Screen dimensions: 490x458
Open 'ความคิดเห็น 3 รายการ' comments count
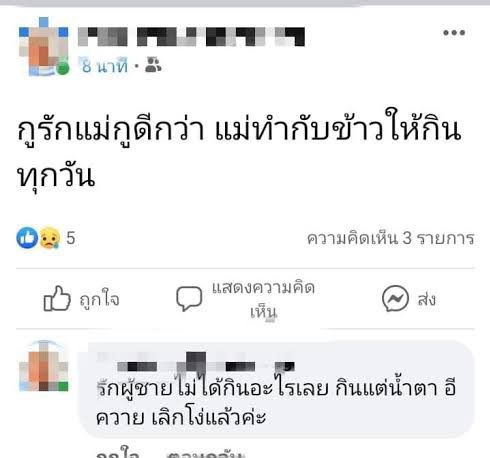tap(390, 238)
